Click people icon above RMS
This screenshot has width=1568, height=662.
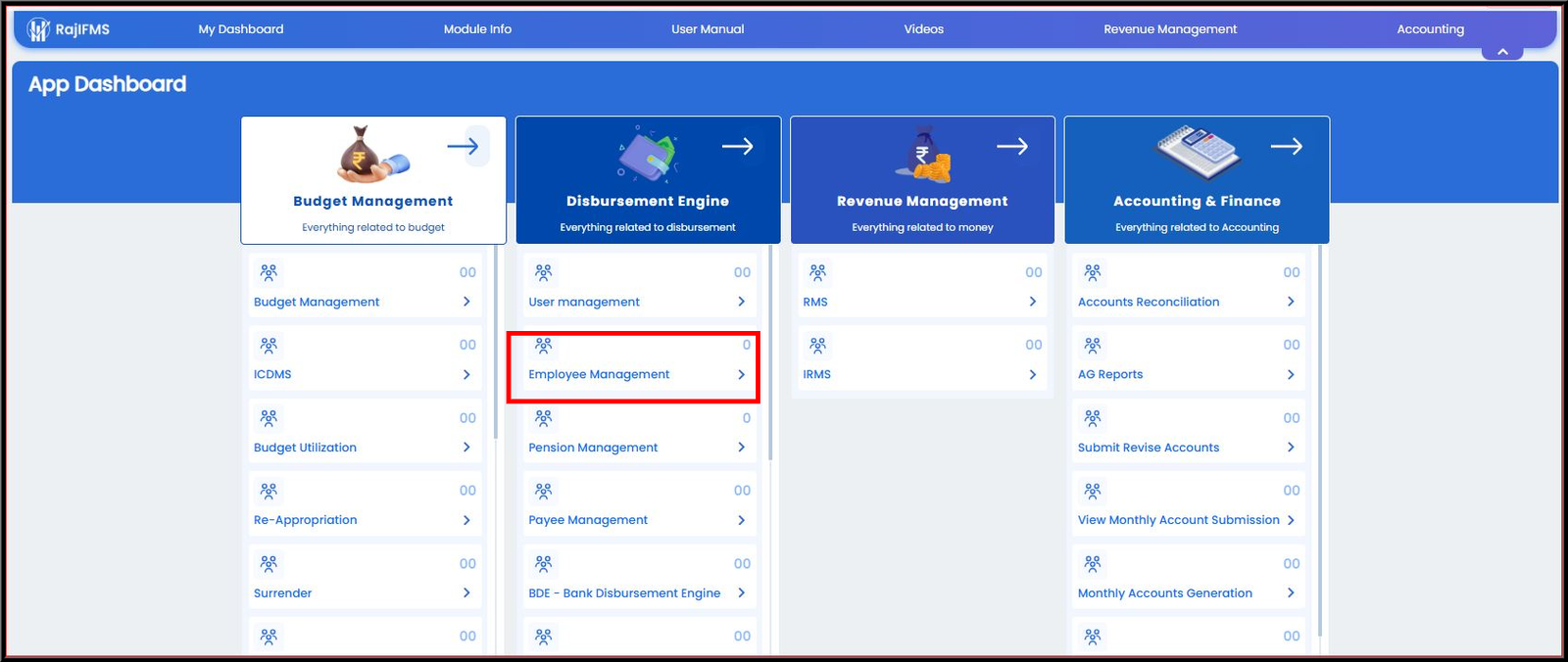[x=818, y=272]
